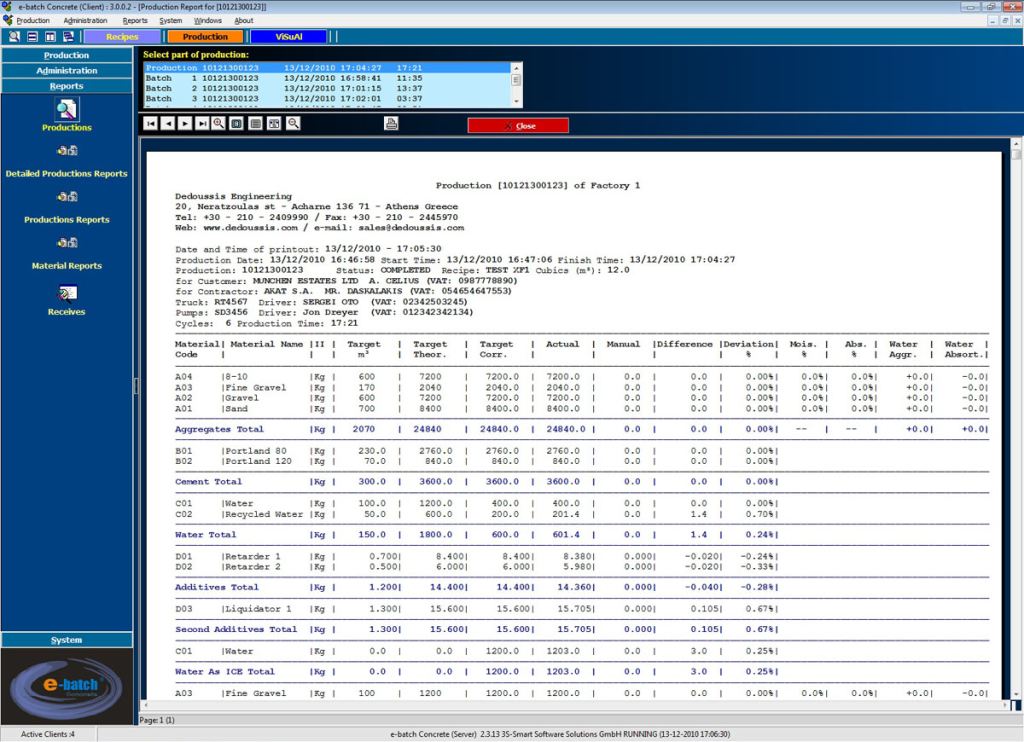Screen dimensions: 1024x742
Task: Click the magnifier icon in the top toolbar
Action: (14, 37)
